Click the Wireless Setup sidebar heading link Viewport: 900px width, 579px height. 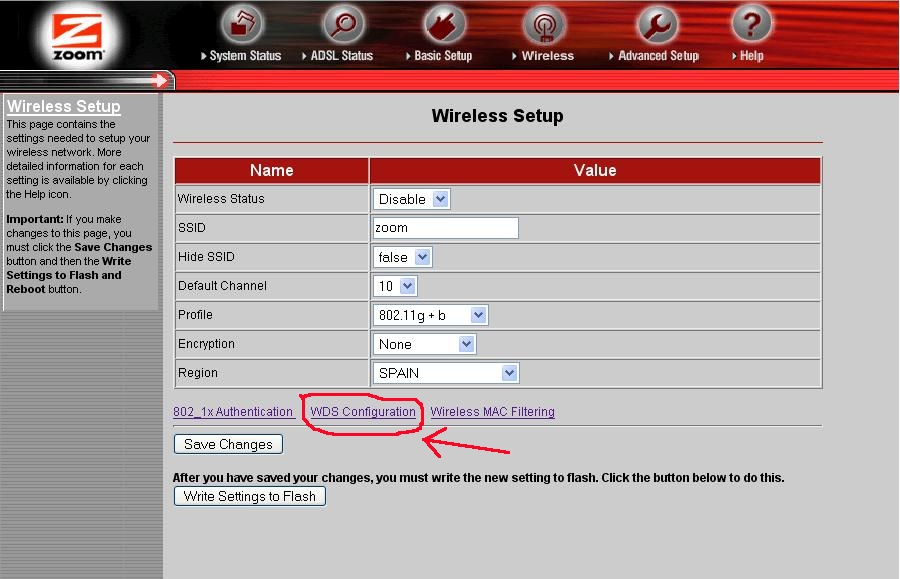[64, 106]
